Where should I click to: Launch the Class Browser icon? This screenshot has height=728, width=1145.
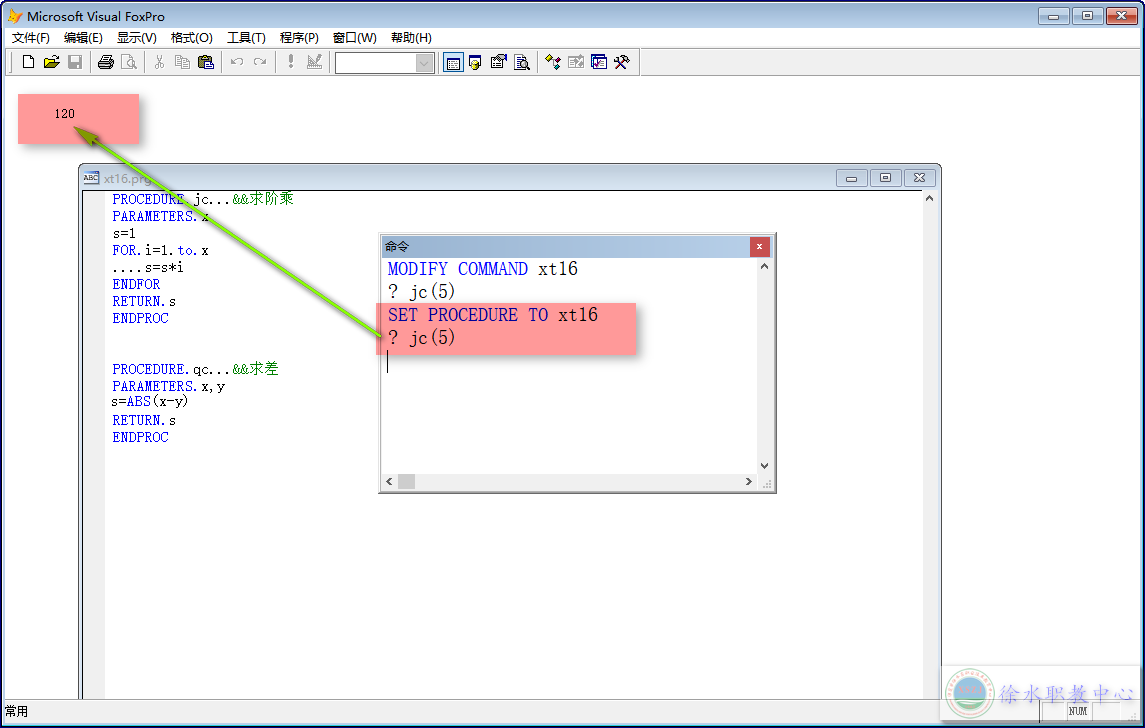553,63
